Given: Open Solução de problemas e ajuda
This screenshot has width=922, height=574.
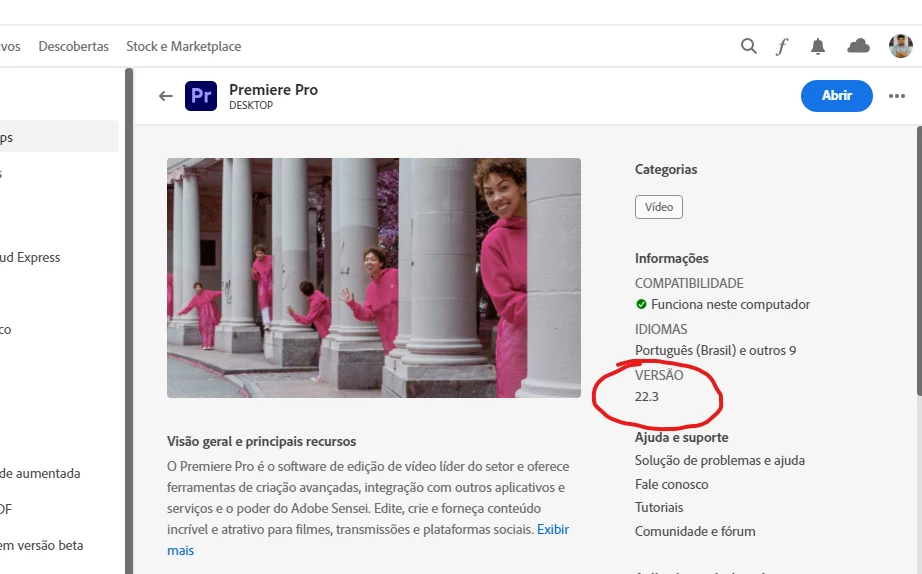Looking at the screenshot, I should (x=720, y=460).
